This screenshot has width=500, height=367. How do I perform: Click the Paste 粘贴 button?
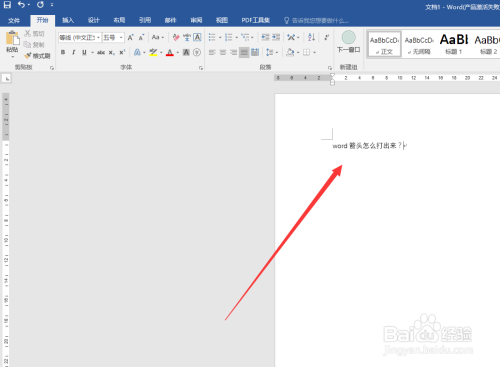click(12, 43)
